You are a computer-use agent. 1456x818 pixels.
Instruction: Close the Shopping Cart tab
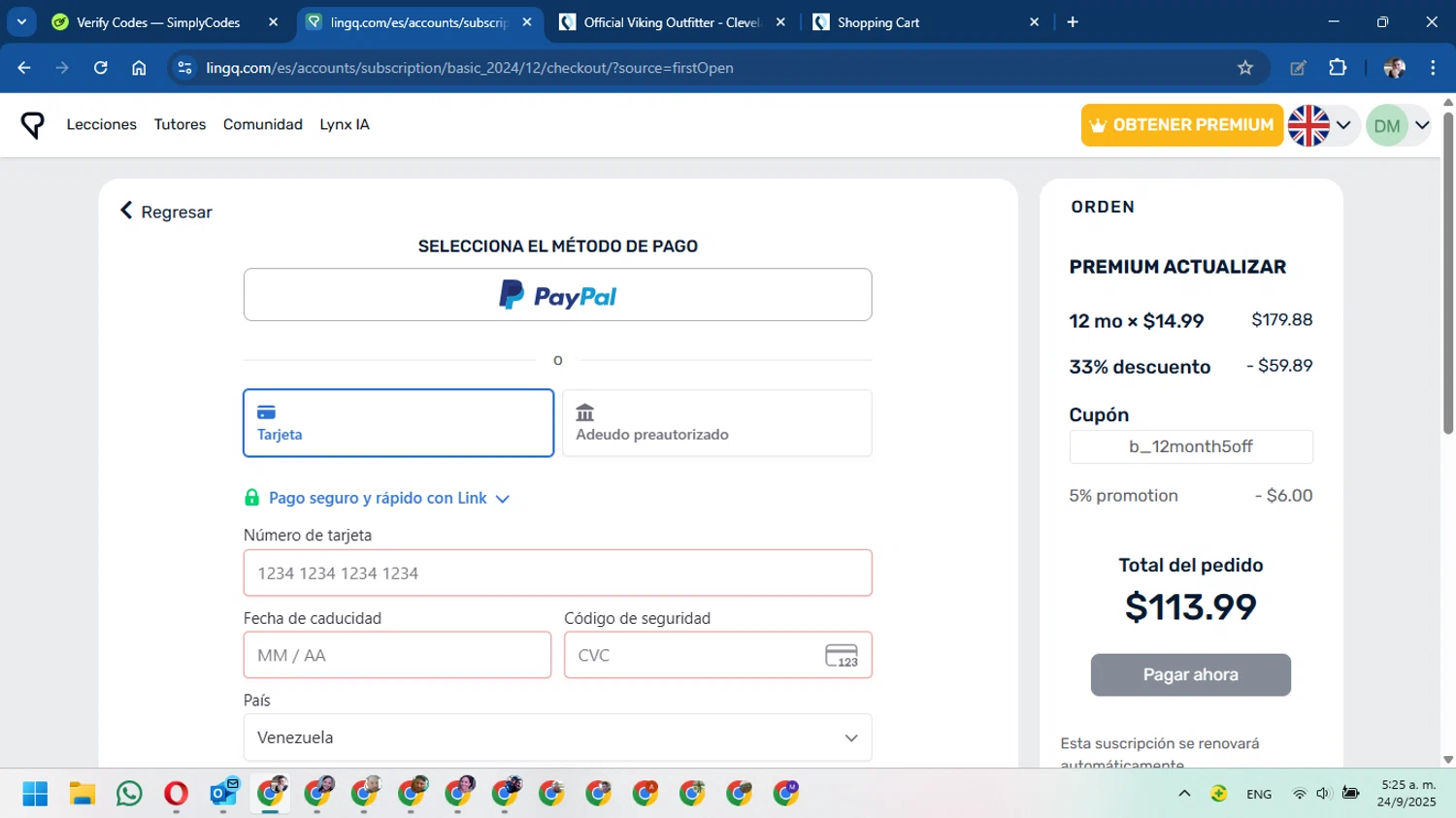point(1034,22)
